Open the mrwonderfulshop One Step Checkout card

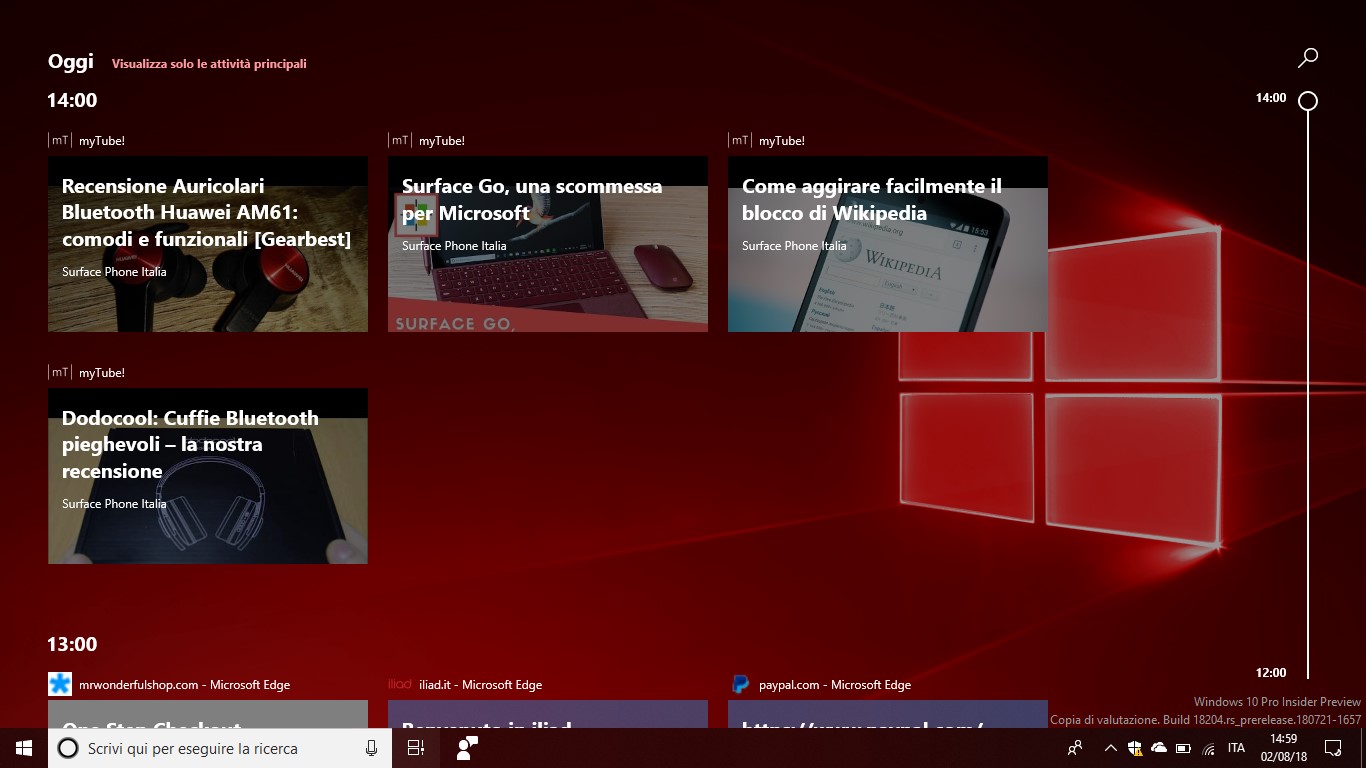coord(208,714)
